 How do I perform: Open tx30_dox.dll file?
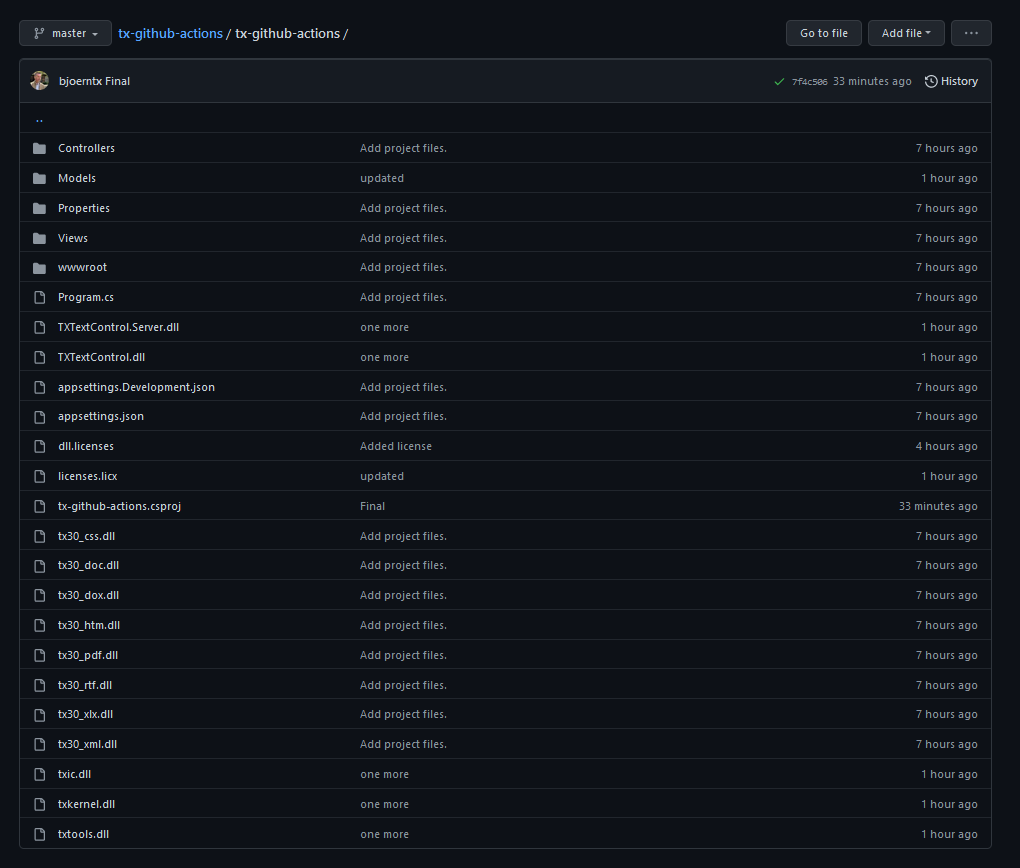[88, 595]
